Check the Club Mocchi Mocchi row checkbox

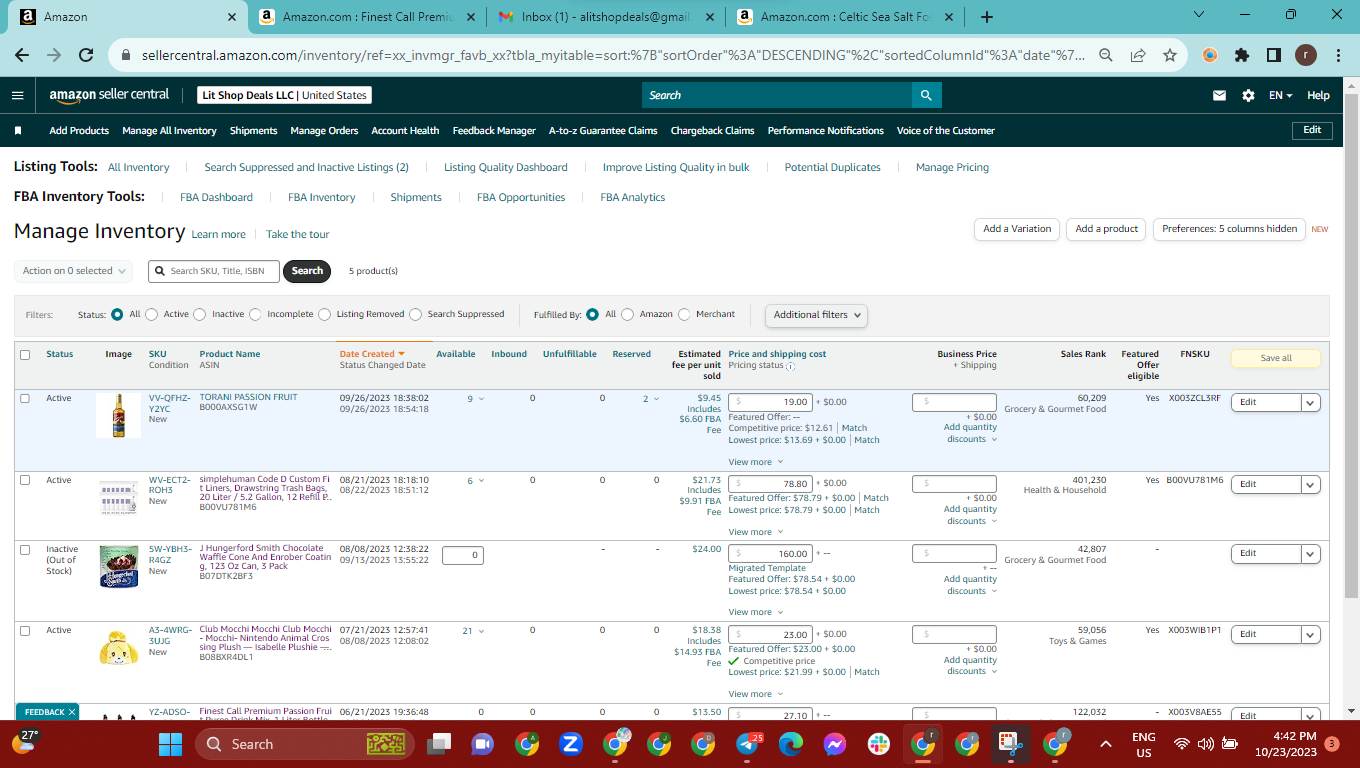pos(25,631)
